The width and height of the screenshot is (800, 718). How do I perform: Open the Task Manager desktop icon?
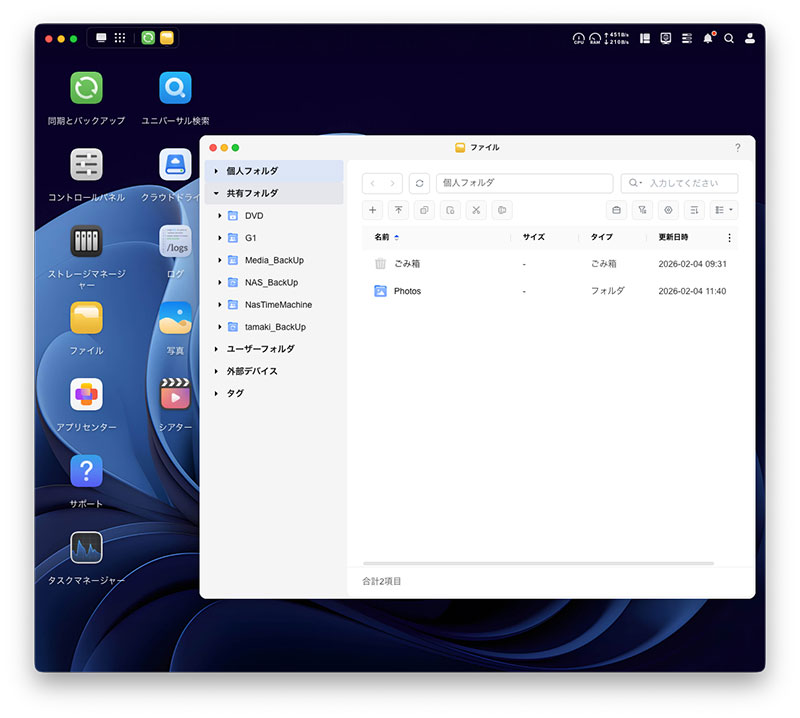pos(86,548)
